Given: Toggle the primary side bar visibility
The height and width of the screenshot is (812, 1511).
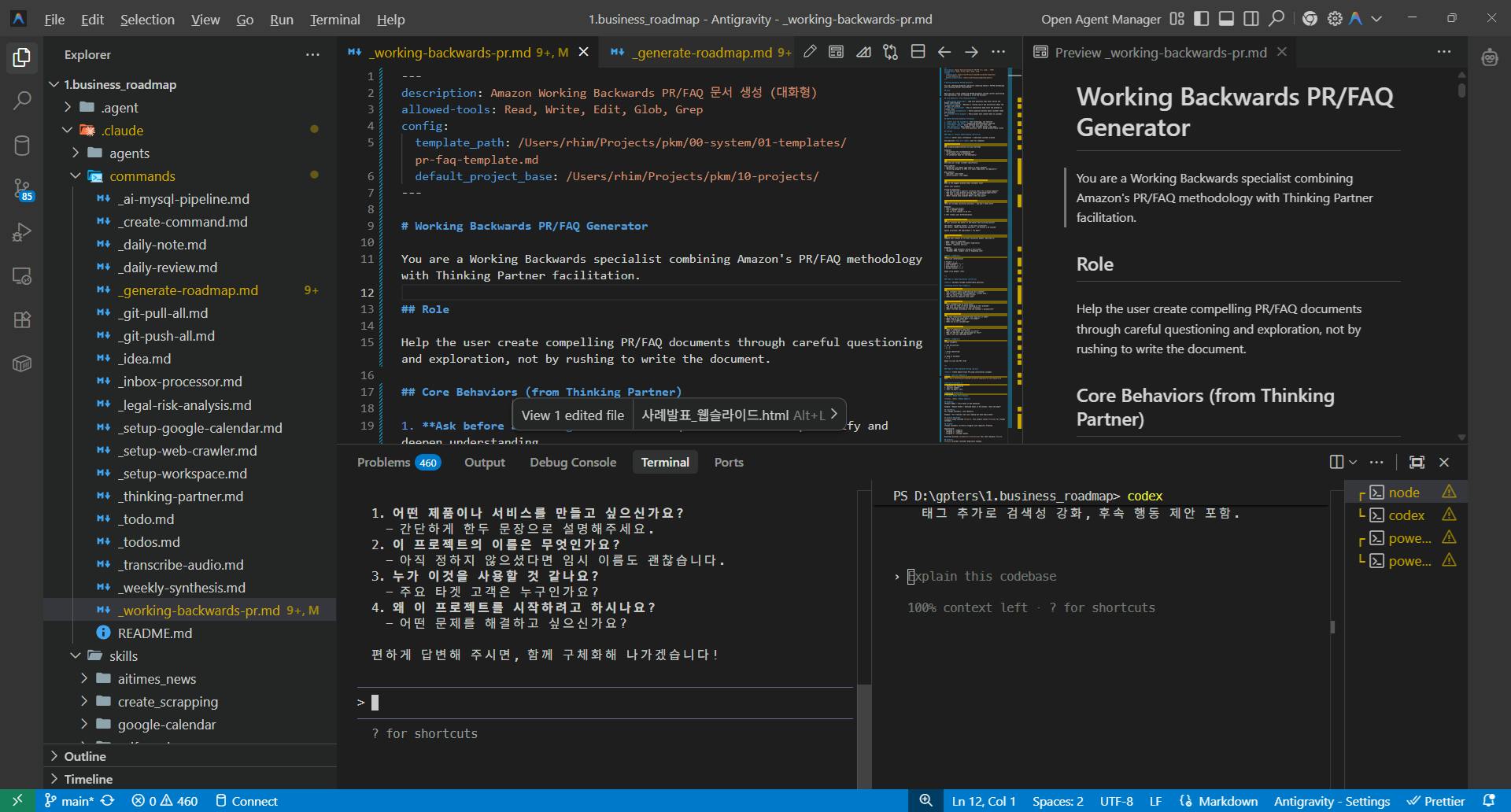Looking at the screenshot, I should click(x=1201, y=19).
